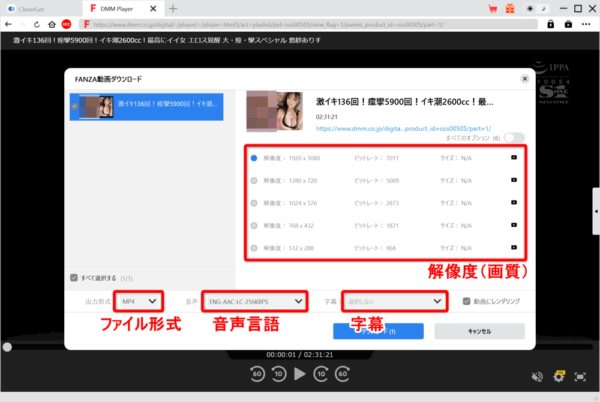
Task: Click the red REC record icon
Action: [66, 24]
